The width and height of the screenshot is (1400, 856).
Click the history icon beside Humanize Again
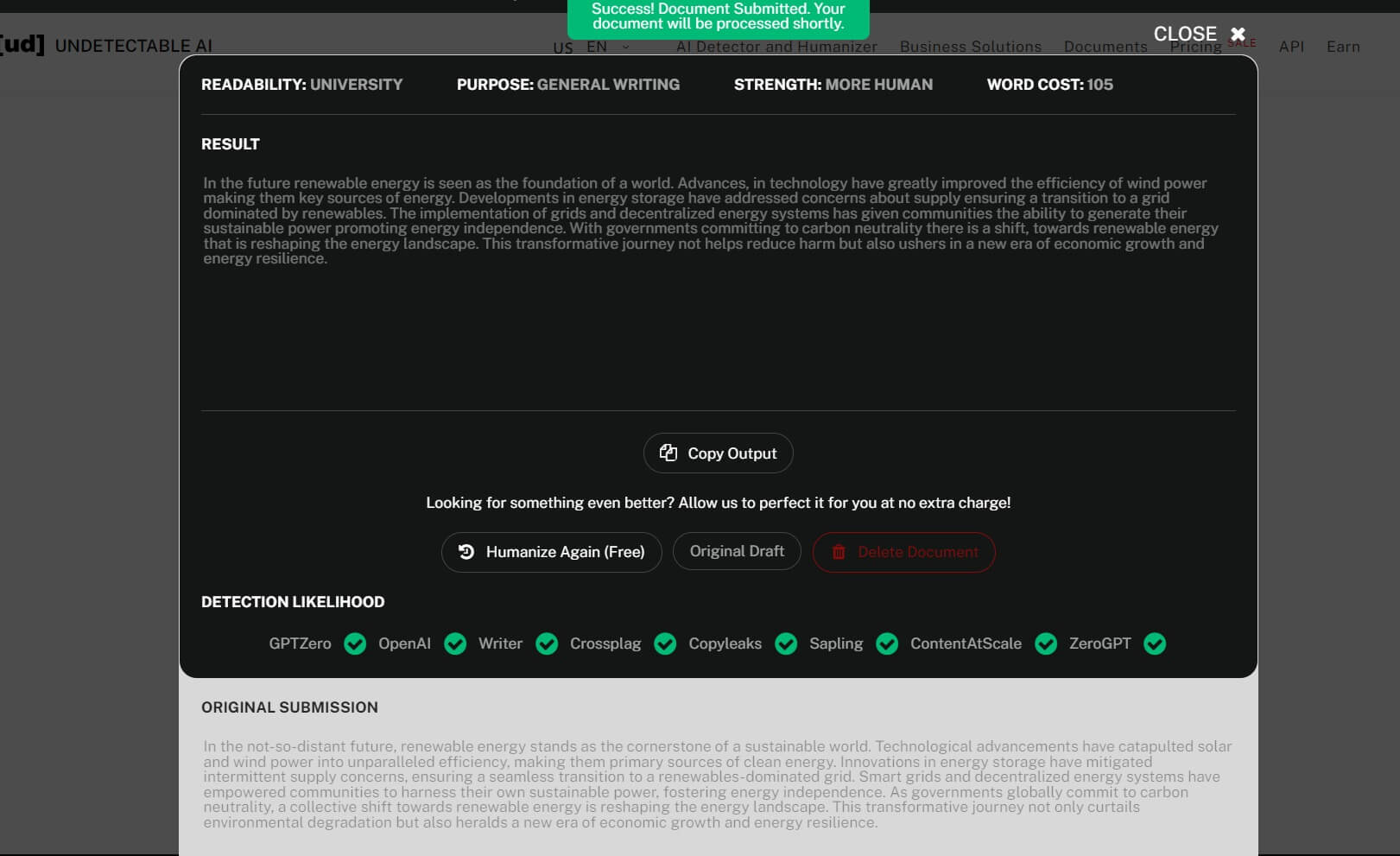[467, 551]
